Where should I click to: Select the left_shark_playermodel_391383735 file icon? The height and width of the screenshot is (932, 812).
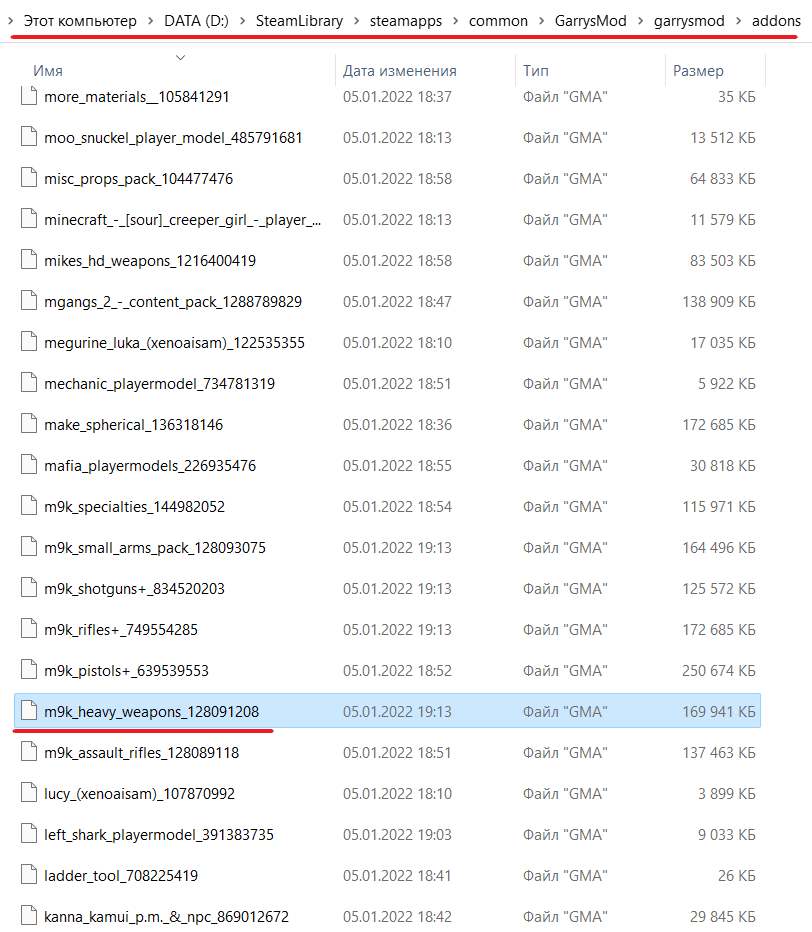point(28,835)
